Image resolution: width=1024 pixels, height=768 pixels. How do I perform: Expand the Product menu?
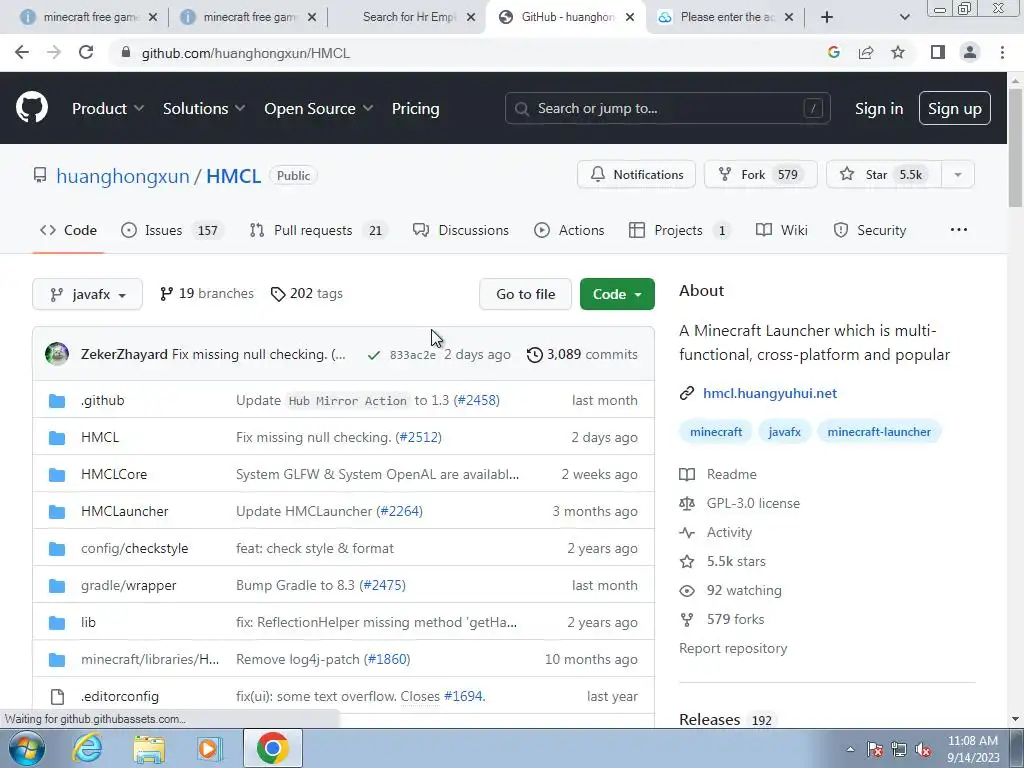(x=108, y=108)
